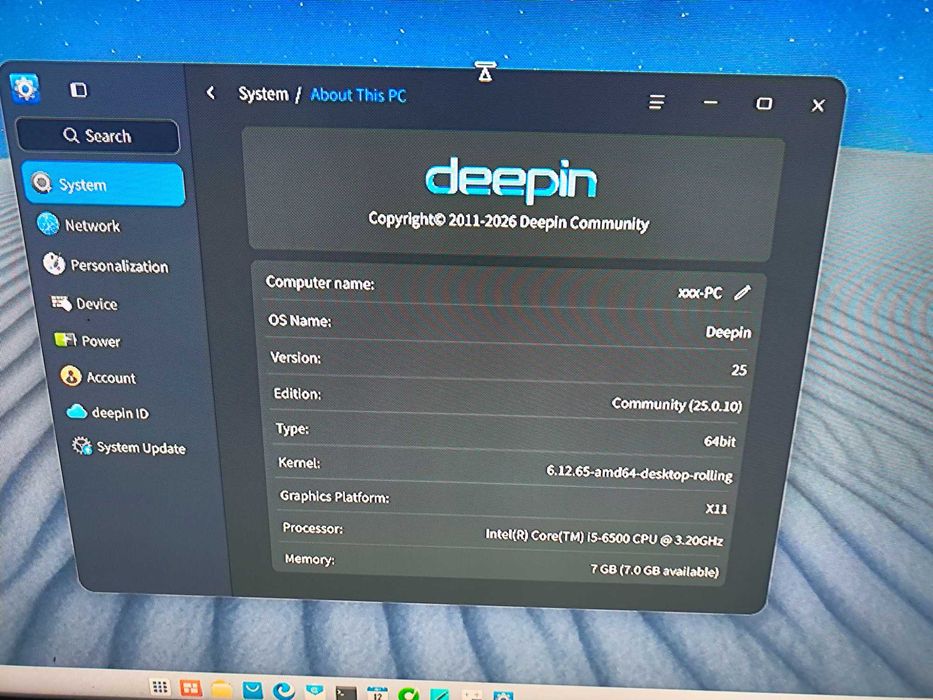Viewport: 933px width, 700px height.
Task: Click the Network globe icon
Action: tap(48, 224)
